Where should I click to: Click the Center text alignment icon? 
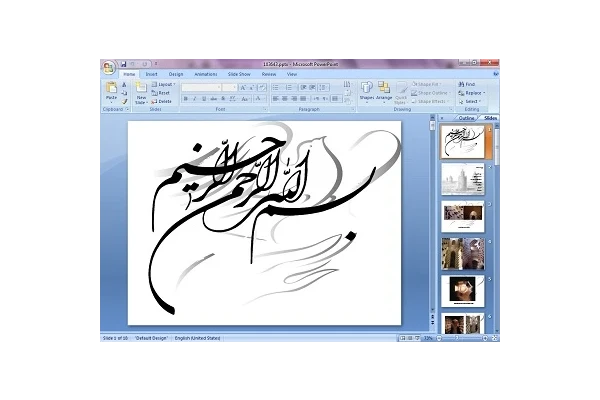(285, 99)
